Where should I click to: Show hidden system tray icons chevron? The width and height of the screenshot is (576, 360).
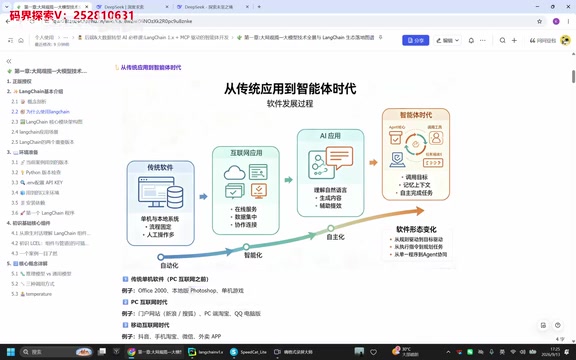click(448, 352)
